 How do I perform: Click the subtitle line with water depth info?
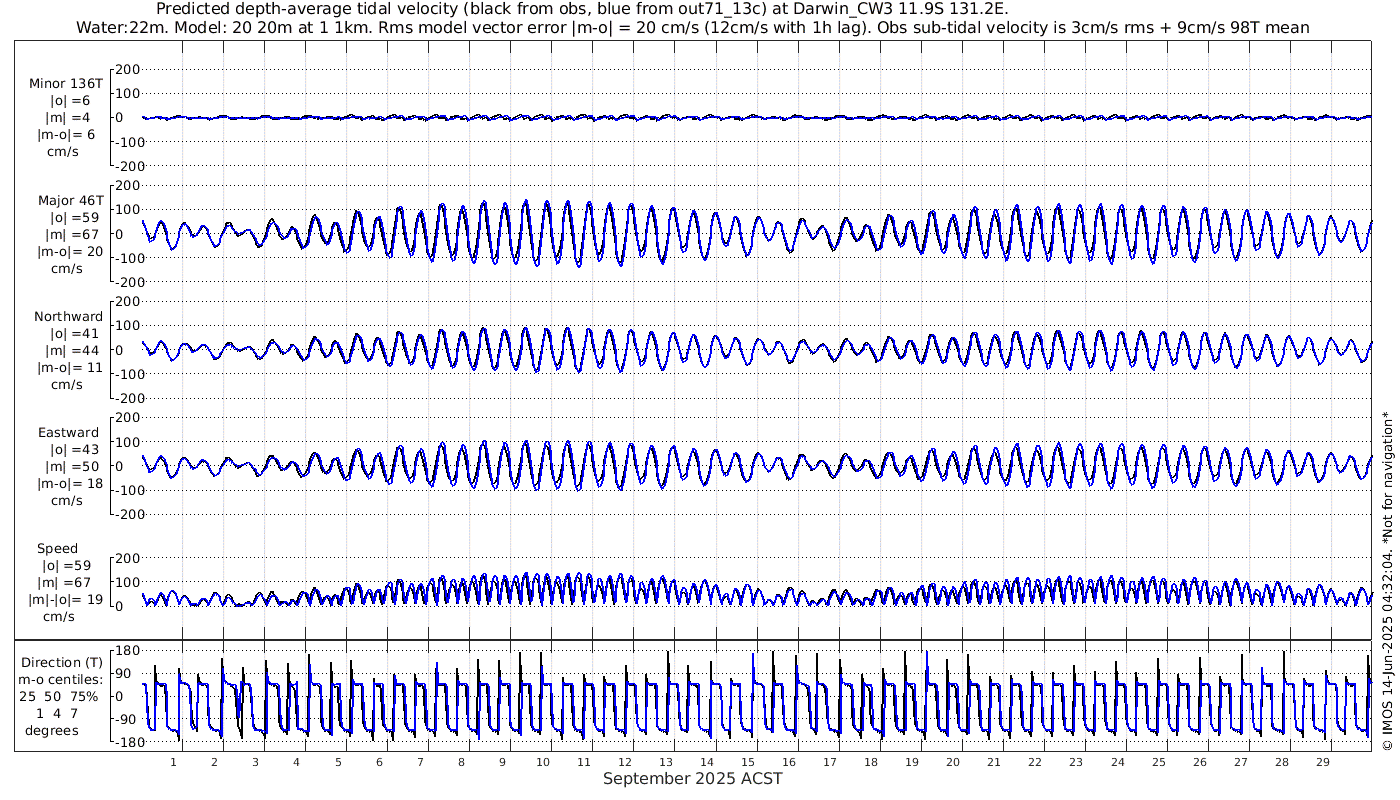coord(692,27)
